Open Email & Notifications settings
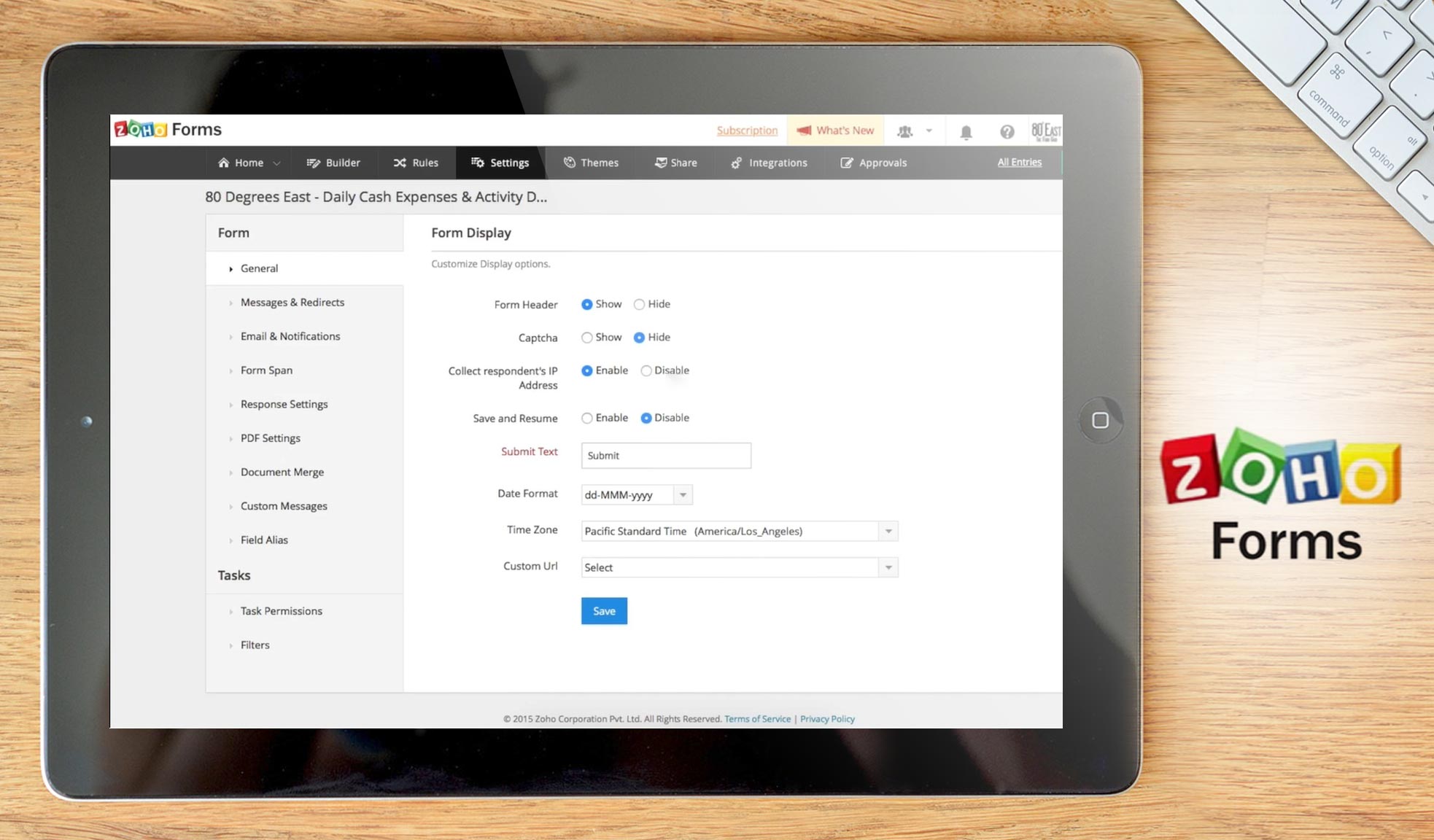The width and height of the screenshot is (1434, 840). click(x=290, y=336)
